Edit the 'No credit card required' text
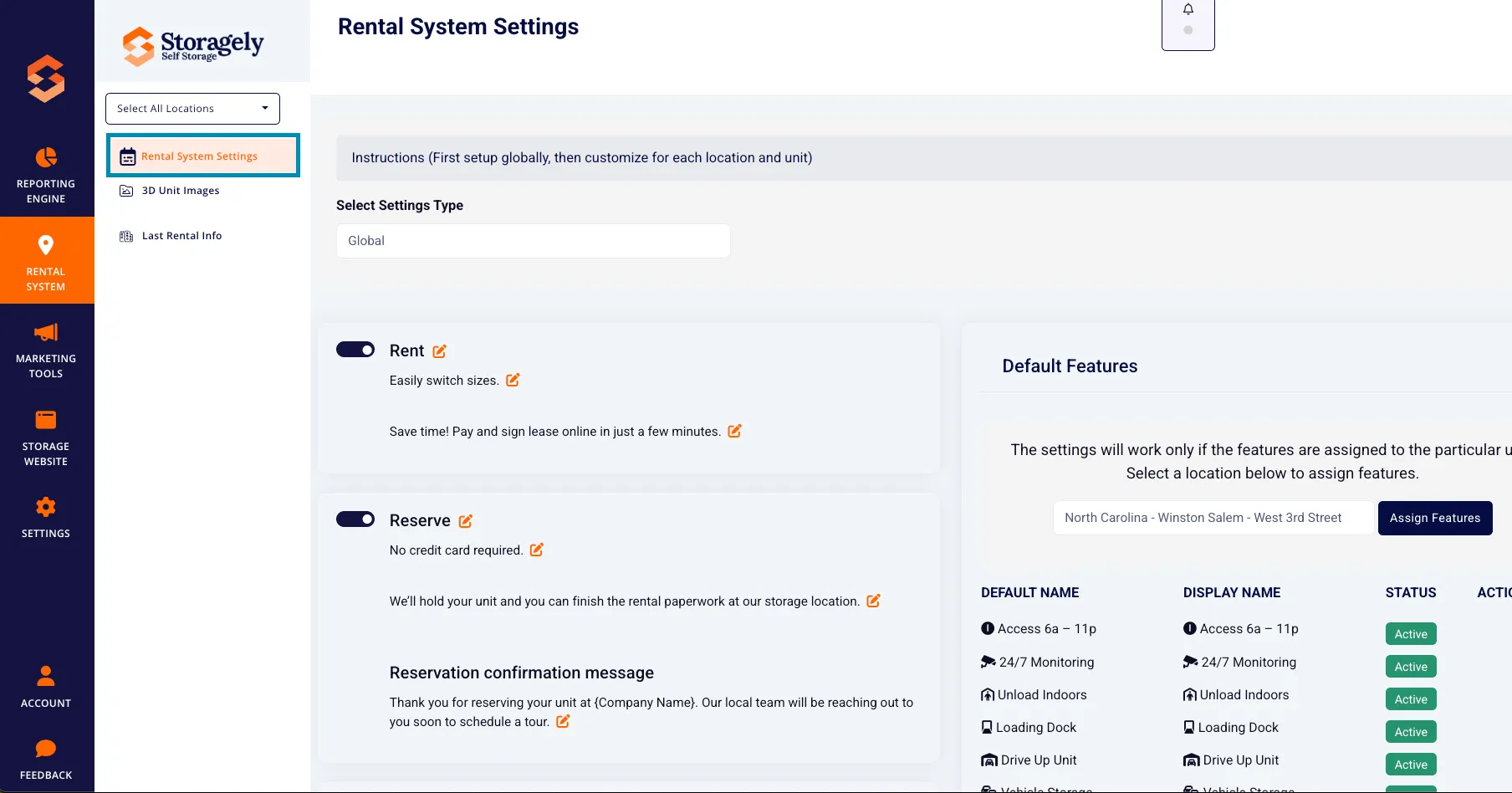The height and width of the screenshot is (793, 1512). pos(537,550)
